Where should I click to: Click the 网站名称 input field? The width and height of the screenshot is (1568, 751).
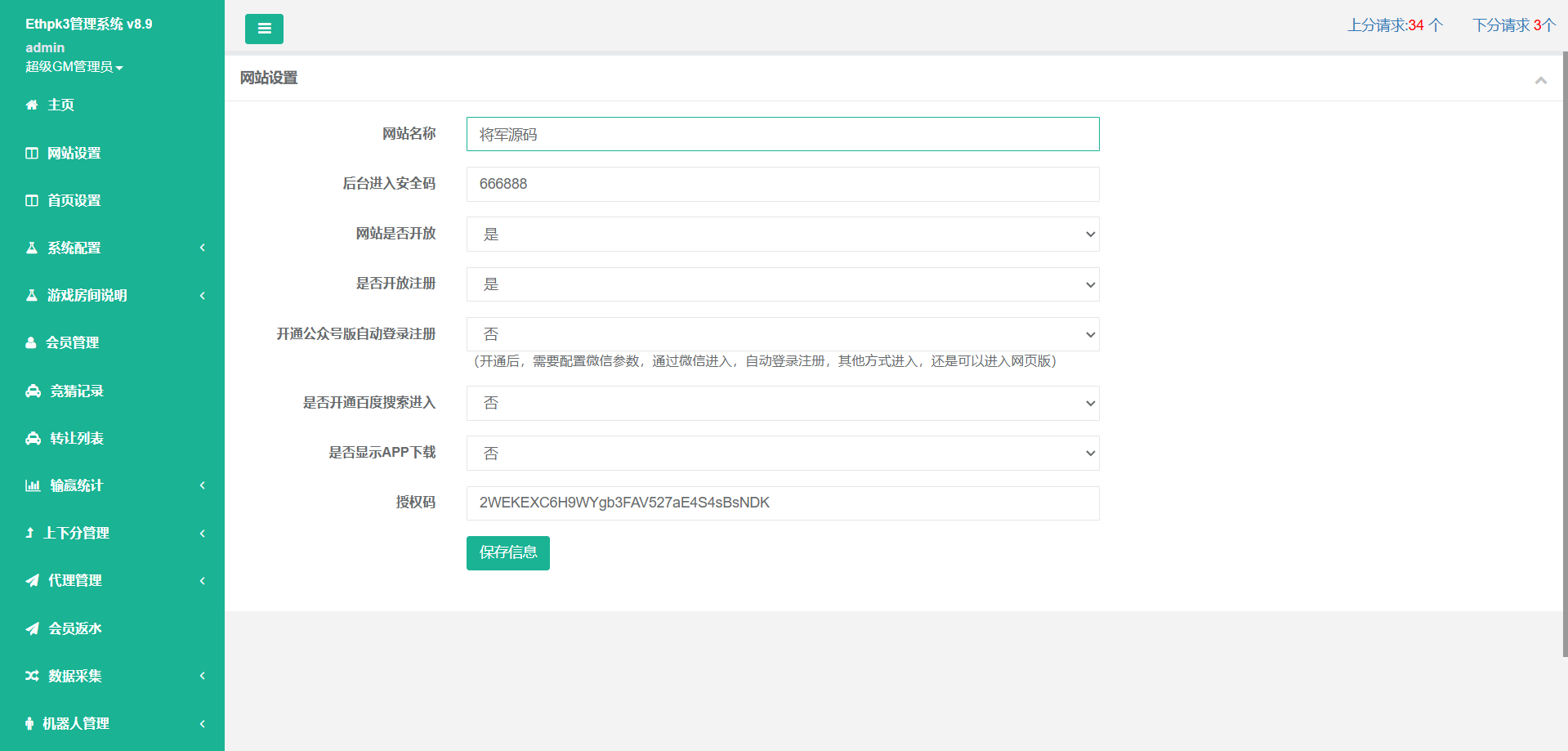tap(782, 134)
